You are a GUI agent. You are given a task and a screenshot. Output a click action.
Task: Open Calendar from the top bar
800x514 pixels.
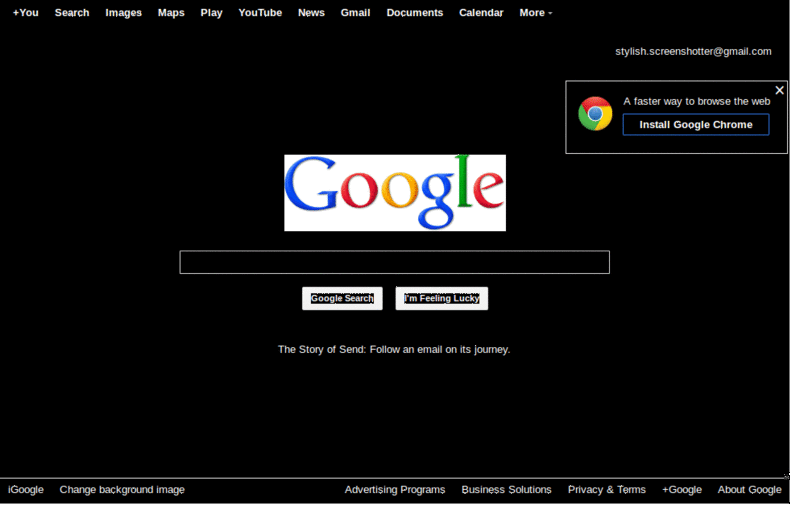pos(481,13)
